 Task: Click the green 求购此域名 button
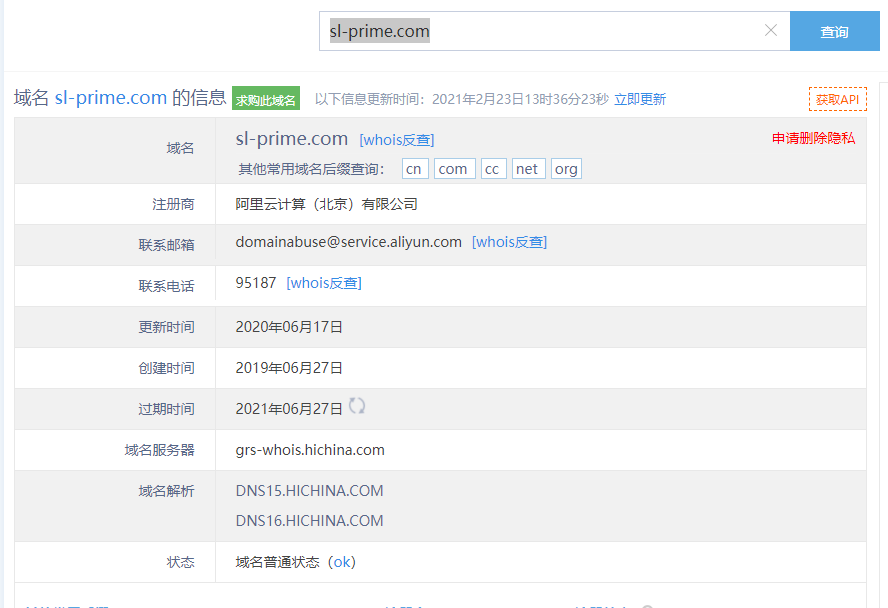pos(266,99)
